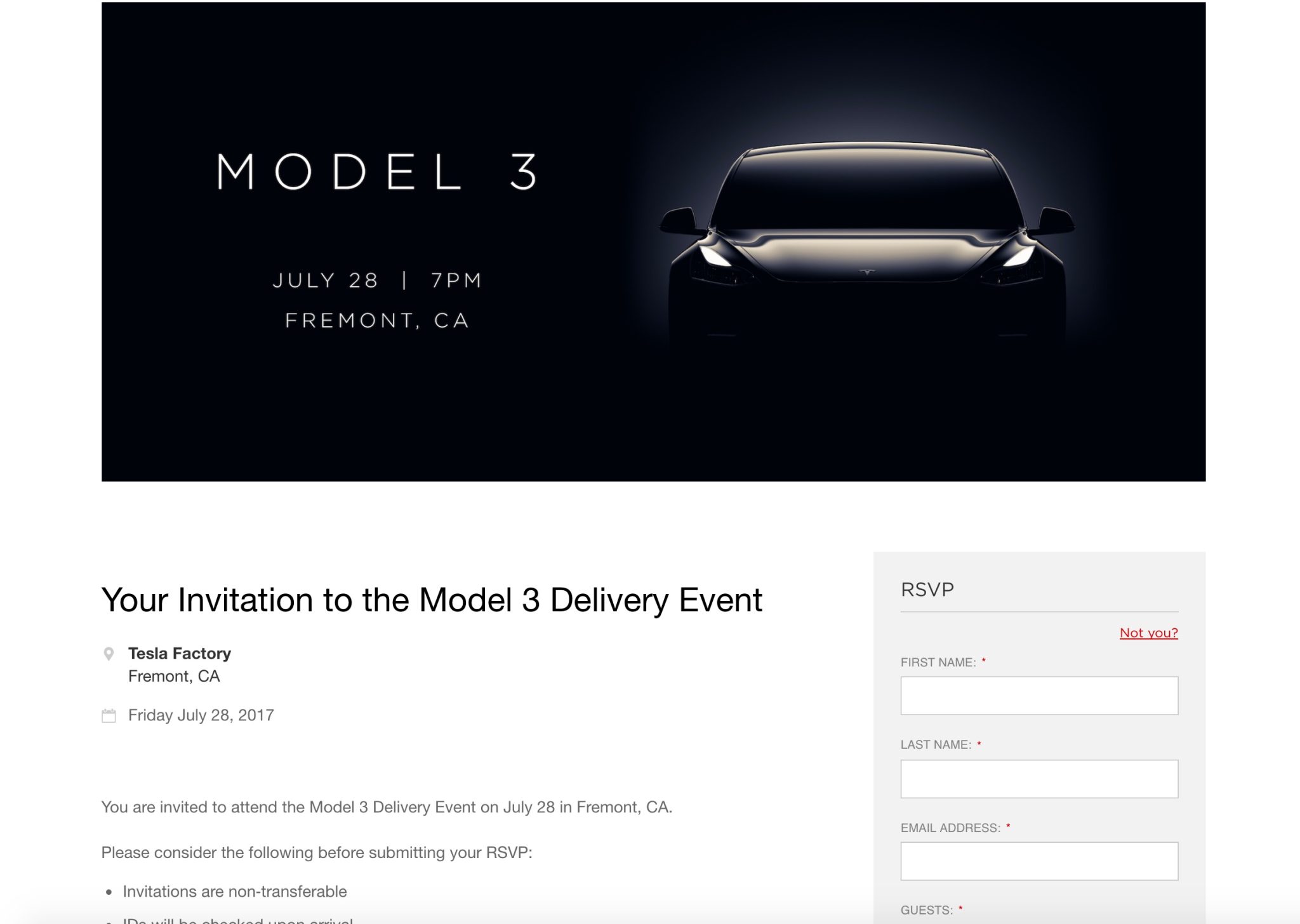
Task: Click the GUESTS field label
Action: click(x=926, y=911)
